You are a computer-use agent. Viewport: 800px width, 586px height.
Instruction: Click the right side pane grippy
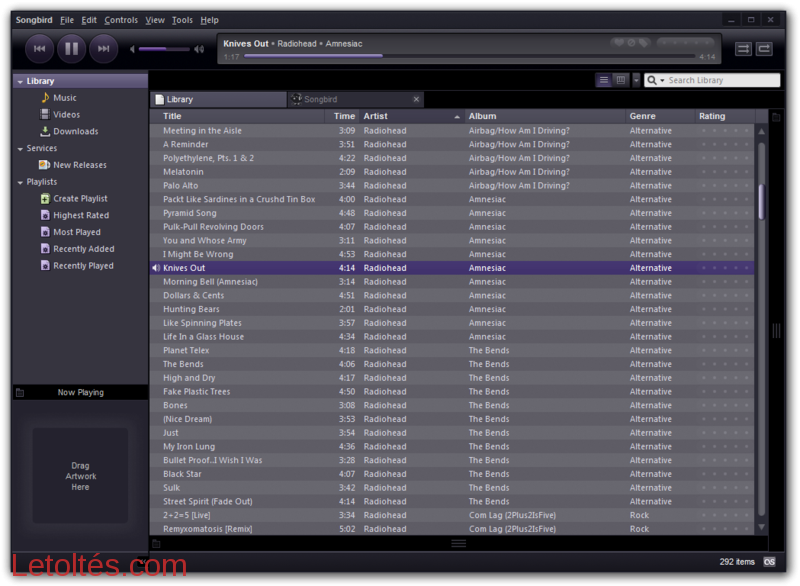point(776,330)
